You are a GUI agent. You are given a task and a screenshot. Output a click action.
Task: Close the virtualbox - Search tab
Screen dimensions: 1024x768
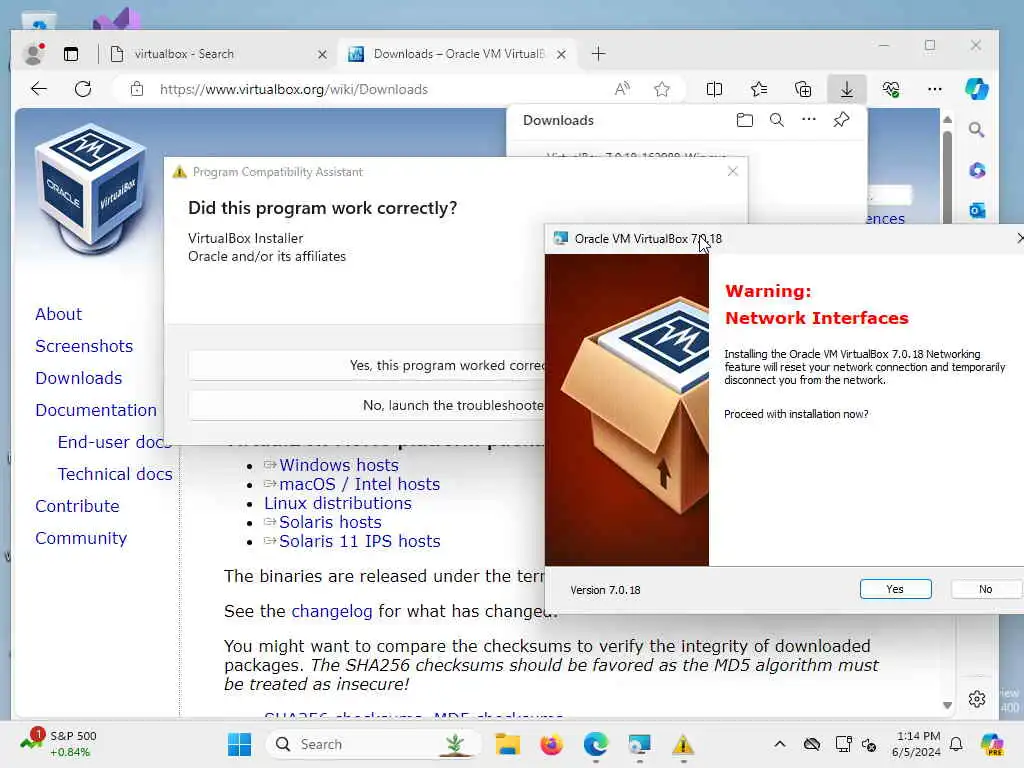(x=322, y=54)
